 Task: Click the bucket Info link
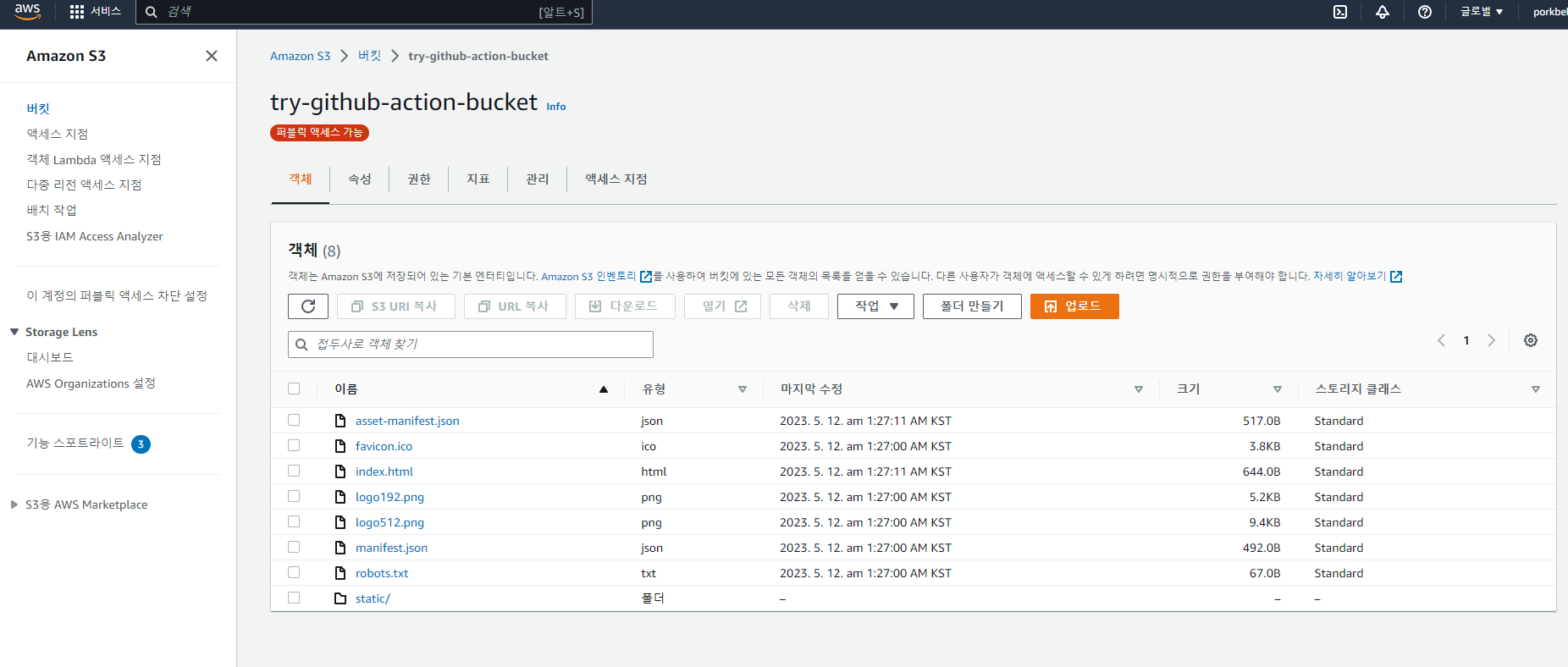[x=556, y=107]
